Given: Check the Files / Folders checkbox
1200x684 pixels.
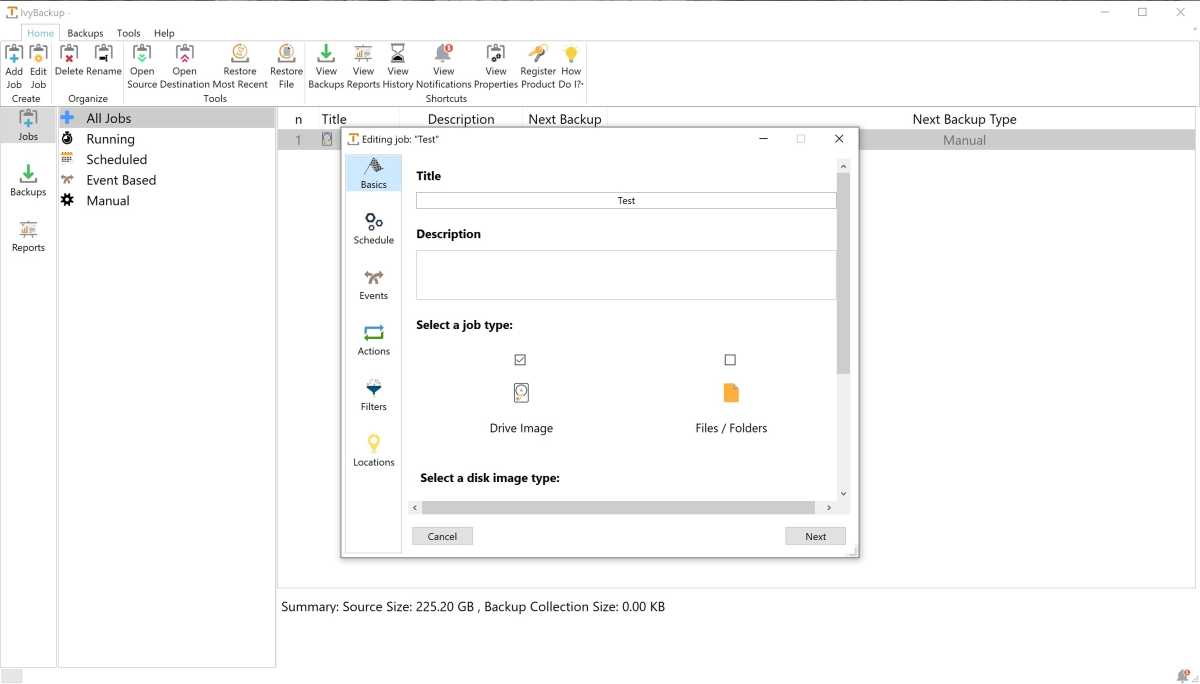Looking at the screenshot, I should click(730, 360).
